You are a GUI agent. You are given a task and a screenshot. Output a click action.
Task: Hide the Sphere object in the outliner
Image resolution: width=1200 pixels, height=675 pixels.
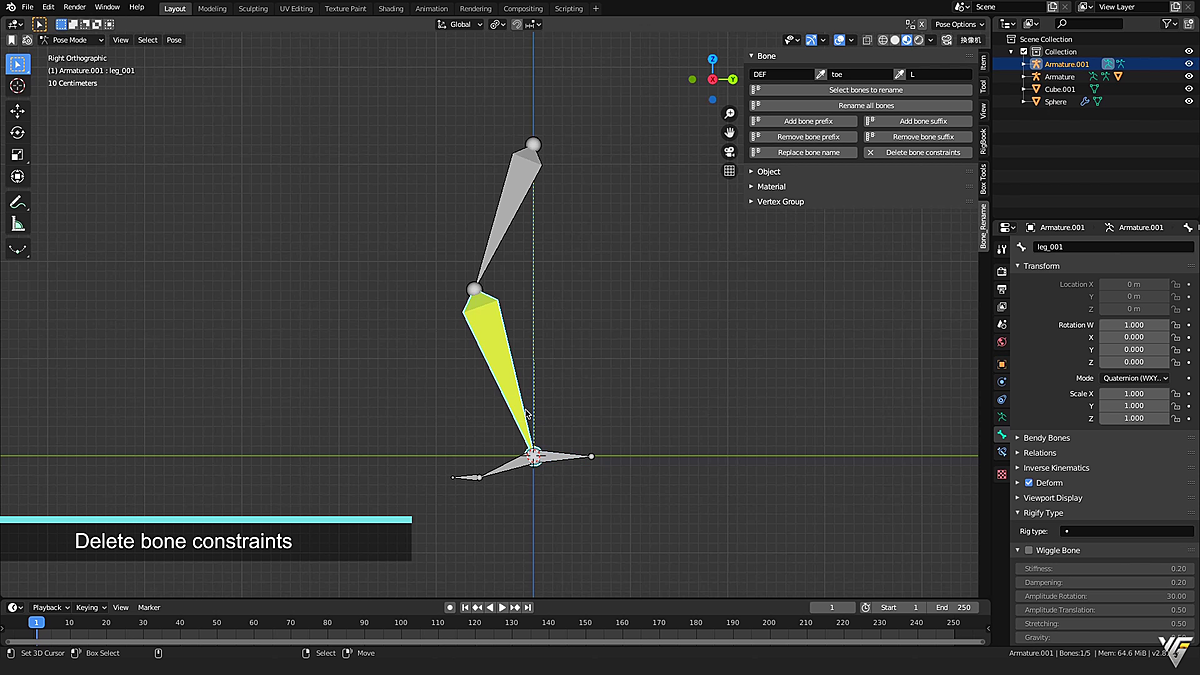click(1189, 101)
